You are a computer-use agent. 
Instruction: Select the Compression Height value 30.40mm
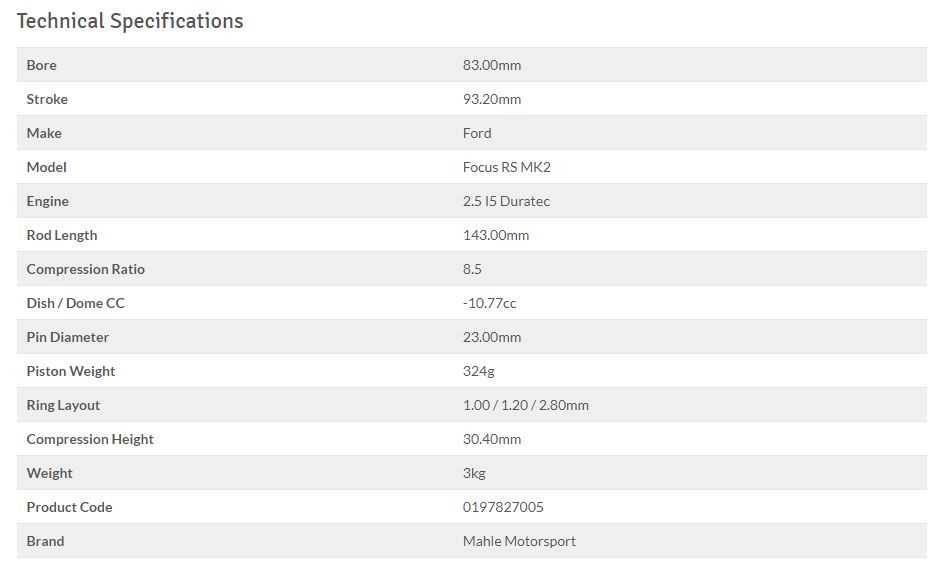click(x=492, y=439)
